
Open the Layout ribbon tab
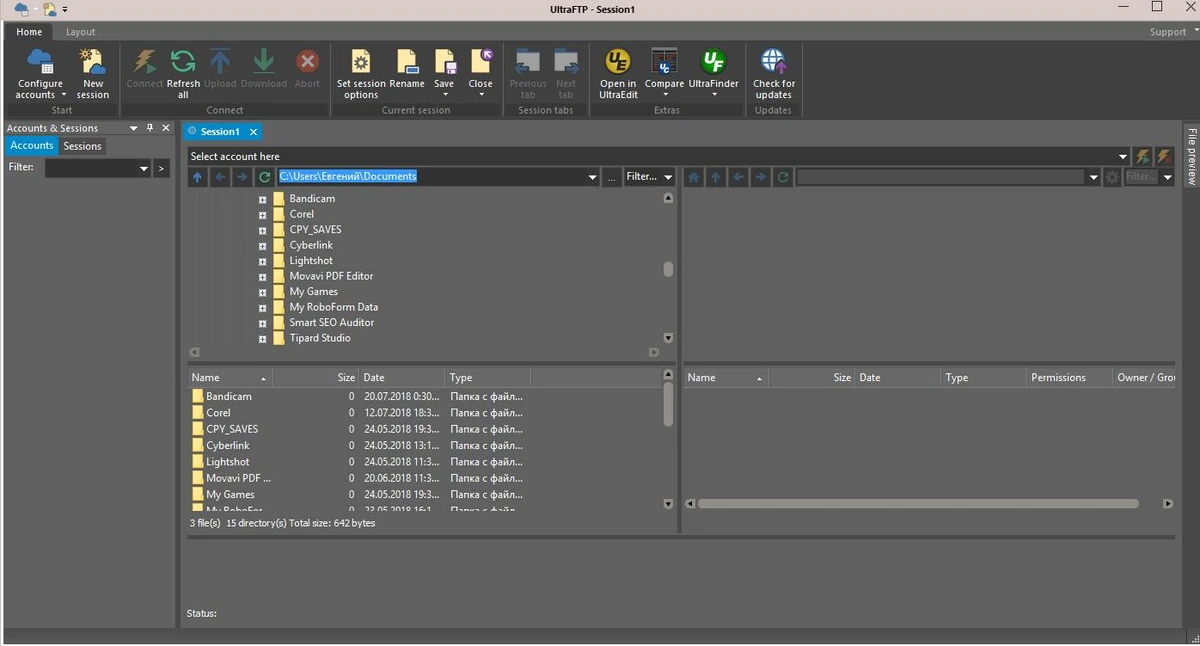pos(81,32)
